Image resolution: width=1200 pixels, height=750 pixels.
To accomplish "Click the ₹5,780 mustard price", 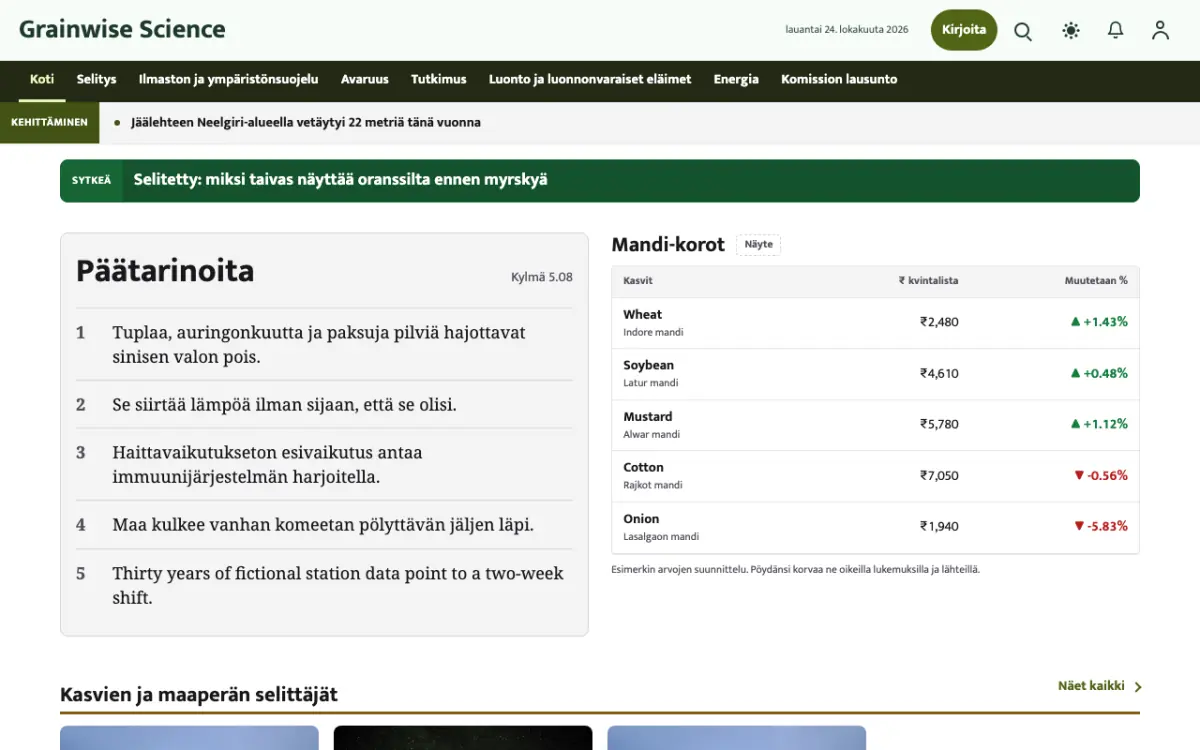I will click(939, 424).
